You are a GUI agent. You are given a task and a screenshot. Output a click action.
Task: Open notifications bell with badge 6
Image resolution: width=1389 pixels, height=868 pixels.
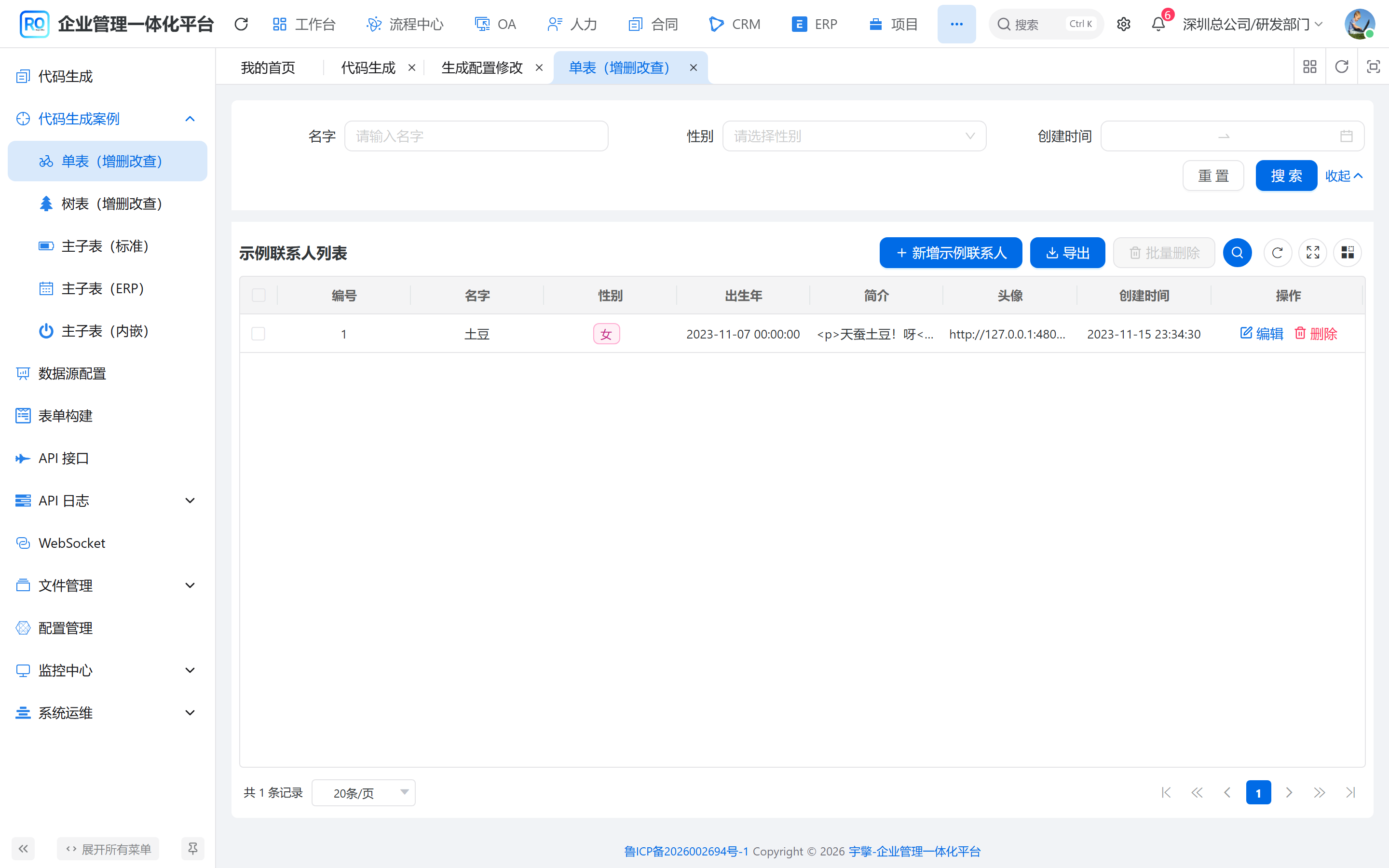point(1158,24)
